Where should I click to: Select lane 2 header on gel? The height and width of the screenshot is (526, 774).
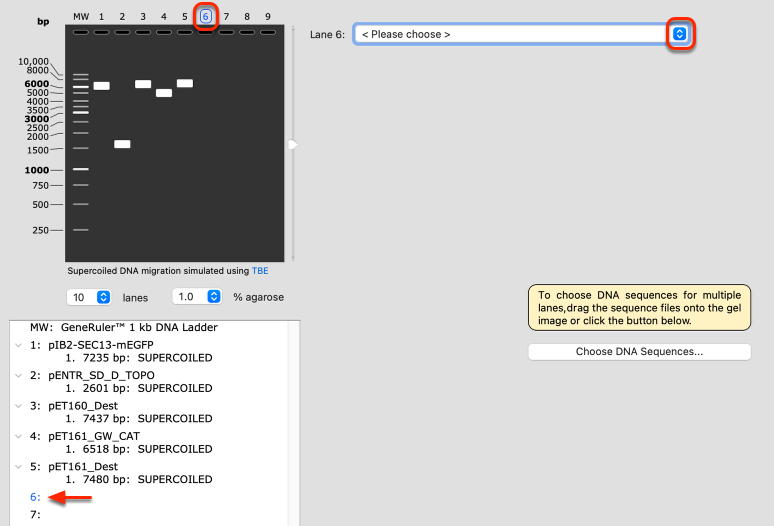(122, 17)
